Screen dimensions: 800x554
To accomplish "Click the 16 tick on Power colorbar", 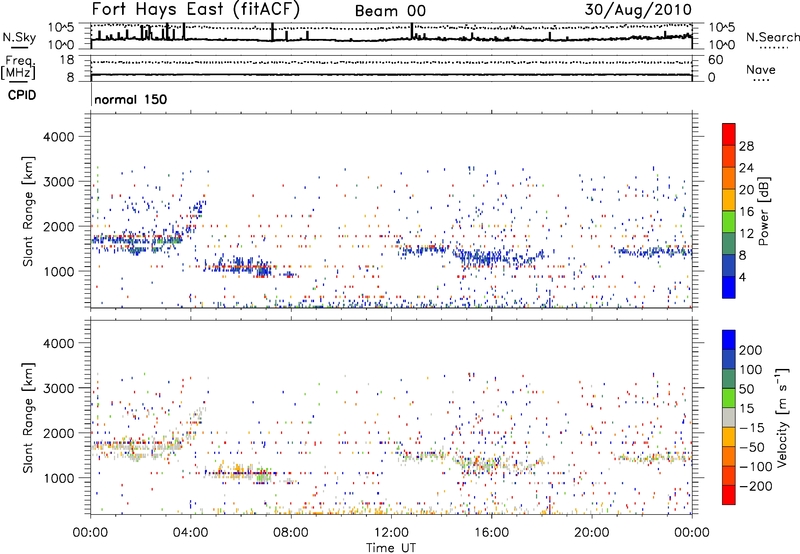I will (746, 212).
